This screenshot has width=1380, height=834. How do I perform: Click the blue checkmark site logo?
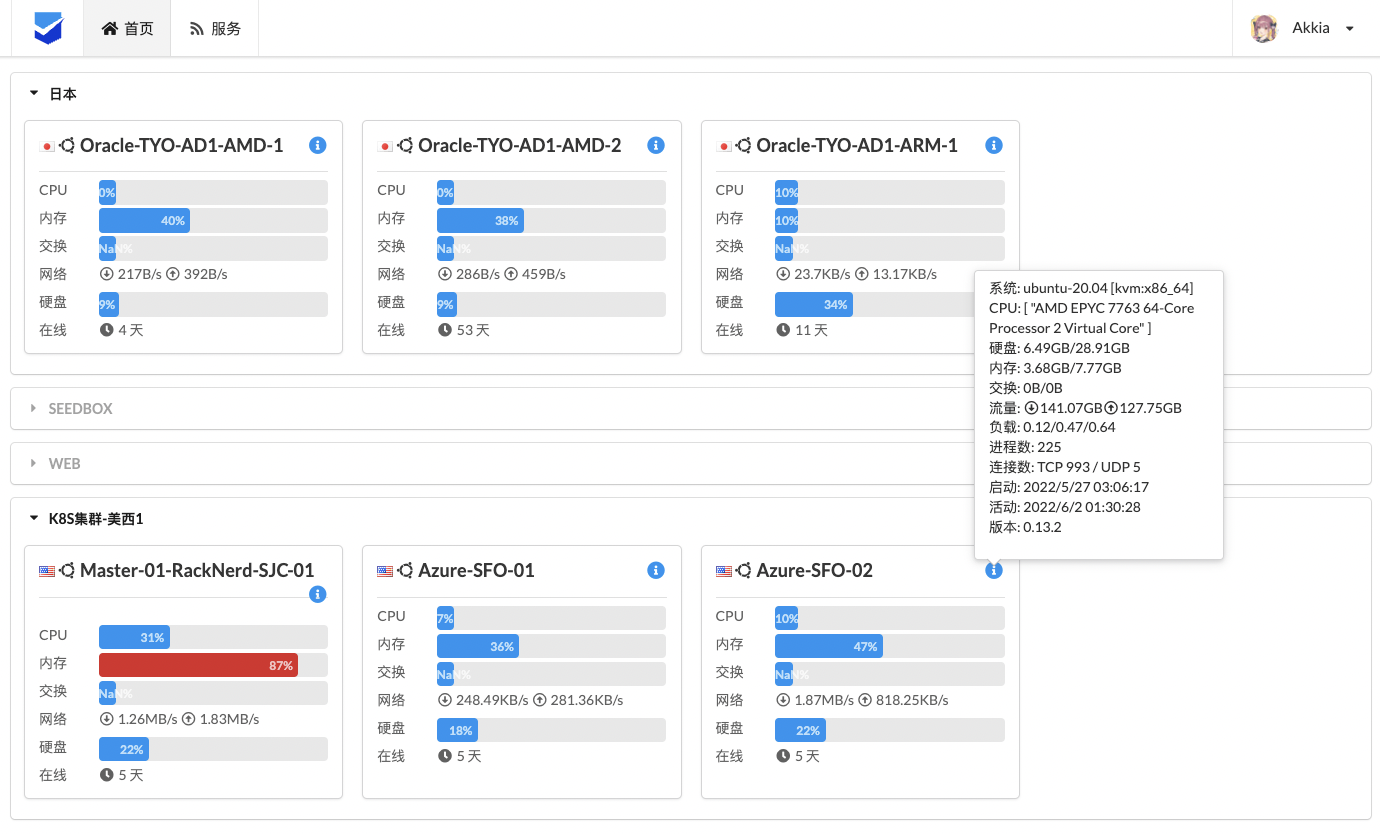tap(48, 28)
